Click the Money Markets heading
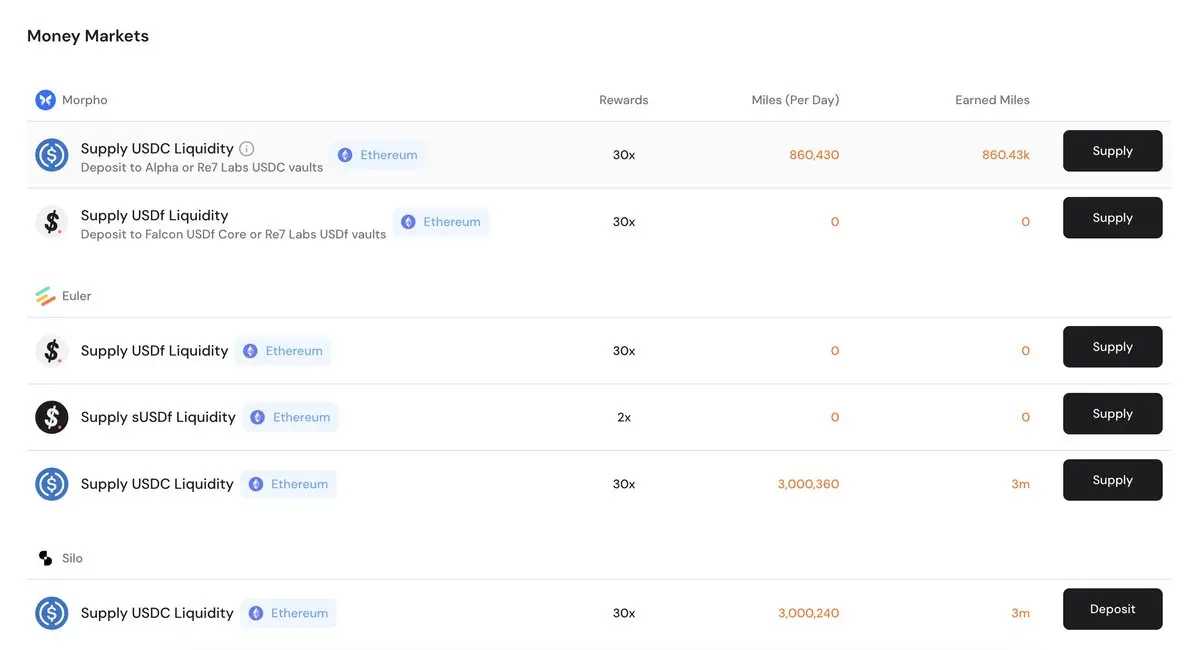 point(88,36)
